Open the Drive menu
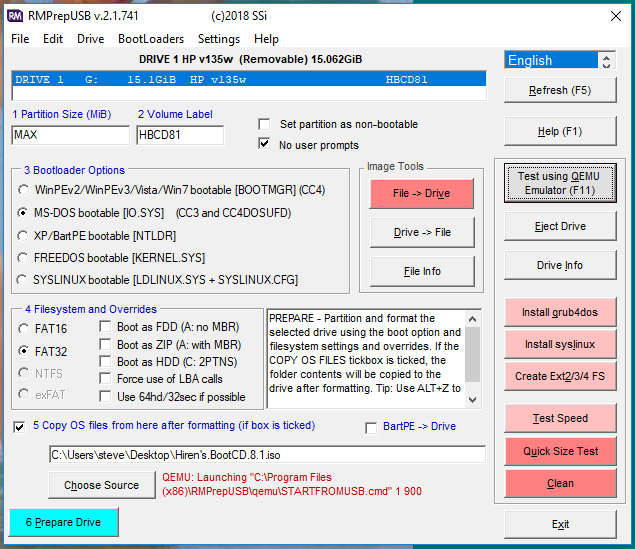Image resolution: width=635 pixels, height=549 pixels. click(x=90, y=39)
